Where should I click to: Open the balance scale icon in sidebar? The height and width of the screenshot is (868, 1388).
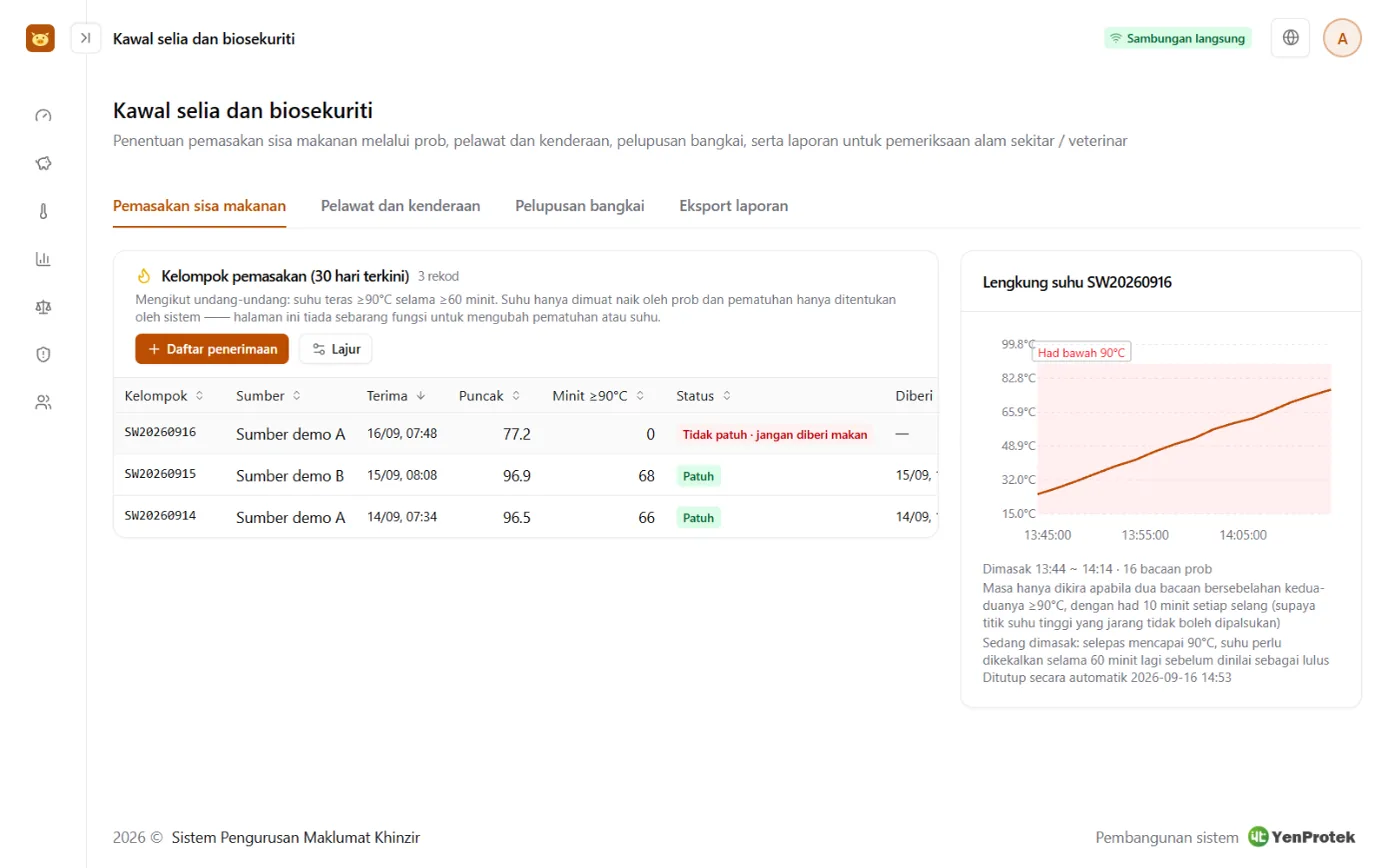click(43, 306)
